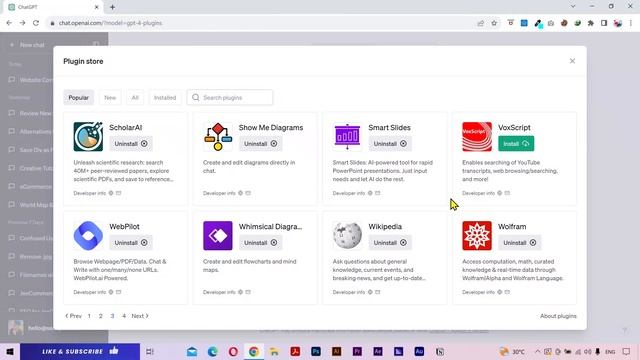This screenshot has width=640, height=360.
Task: Click the VoxScript plugin logo
Action: 477,137
